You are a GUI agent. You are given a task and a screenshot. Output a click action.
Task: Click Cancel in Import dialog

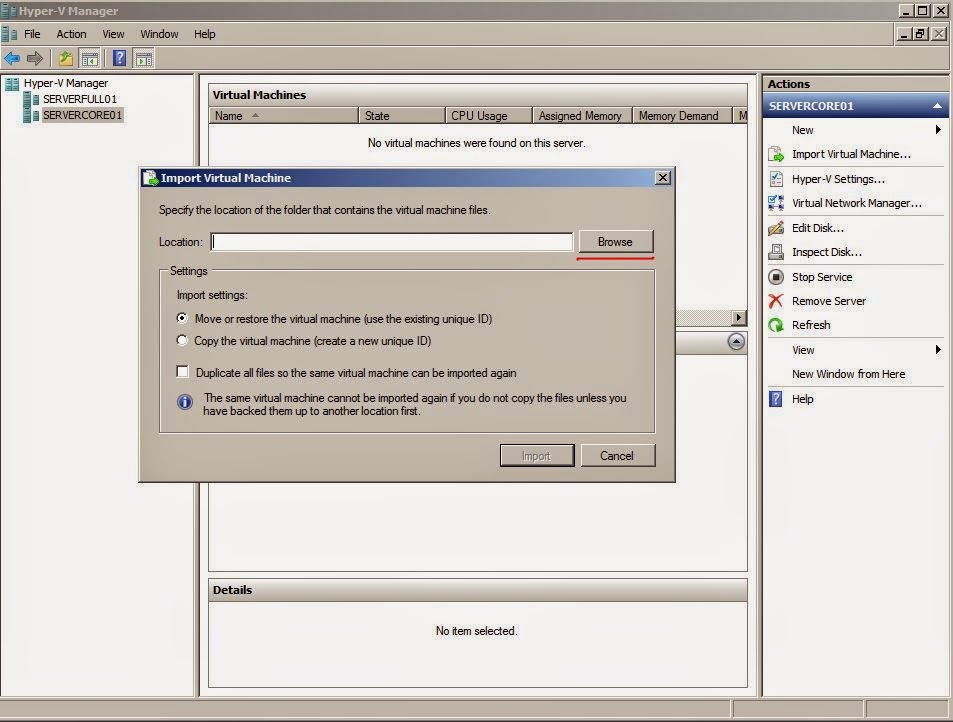coord(618,455)
